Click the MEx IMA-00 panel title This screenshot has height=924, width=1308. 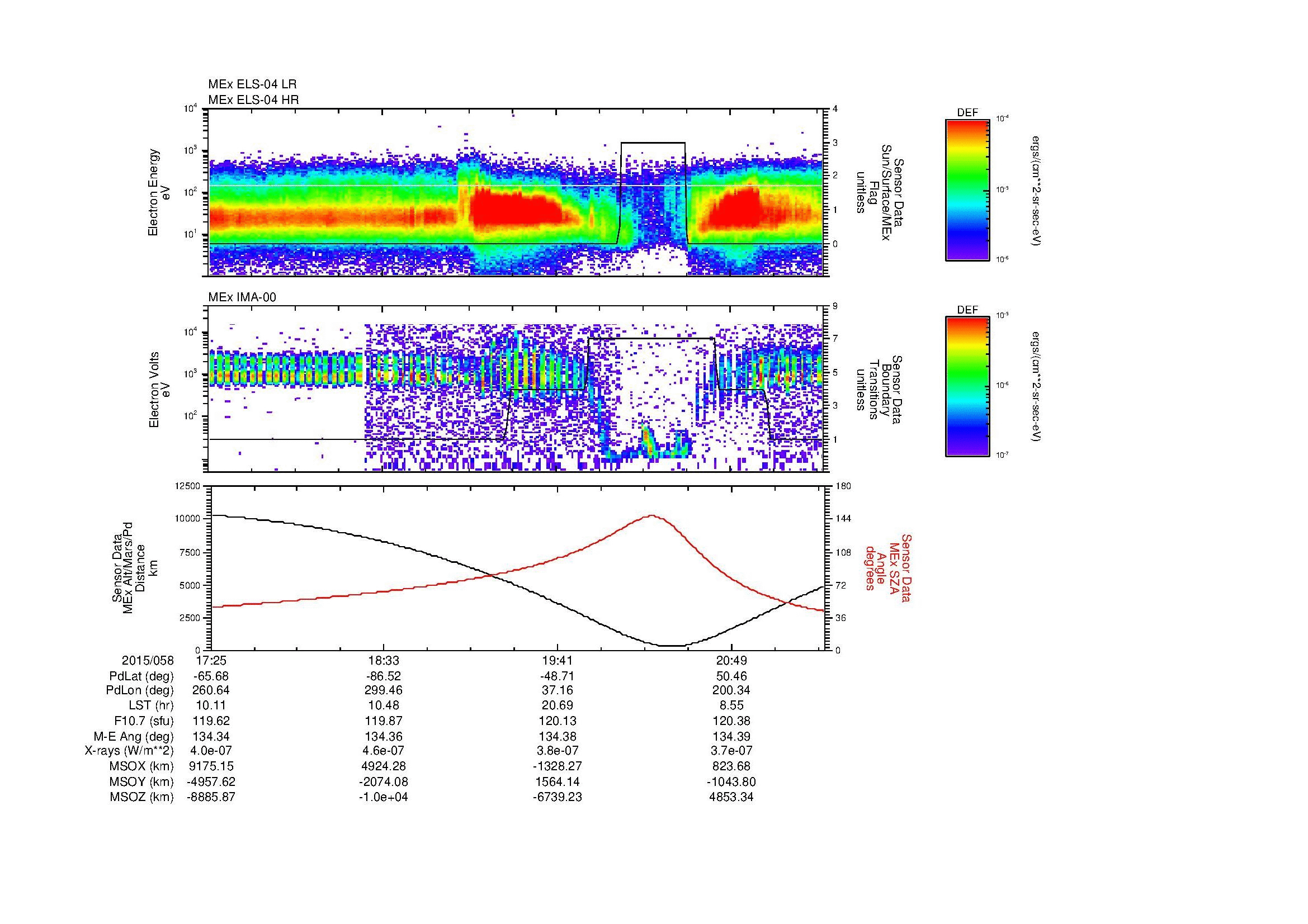click(242, 297)
